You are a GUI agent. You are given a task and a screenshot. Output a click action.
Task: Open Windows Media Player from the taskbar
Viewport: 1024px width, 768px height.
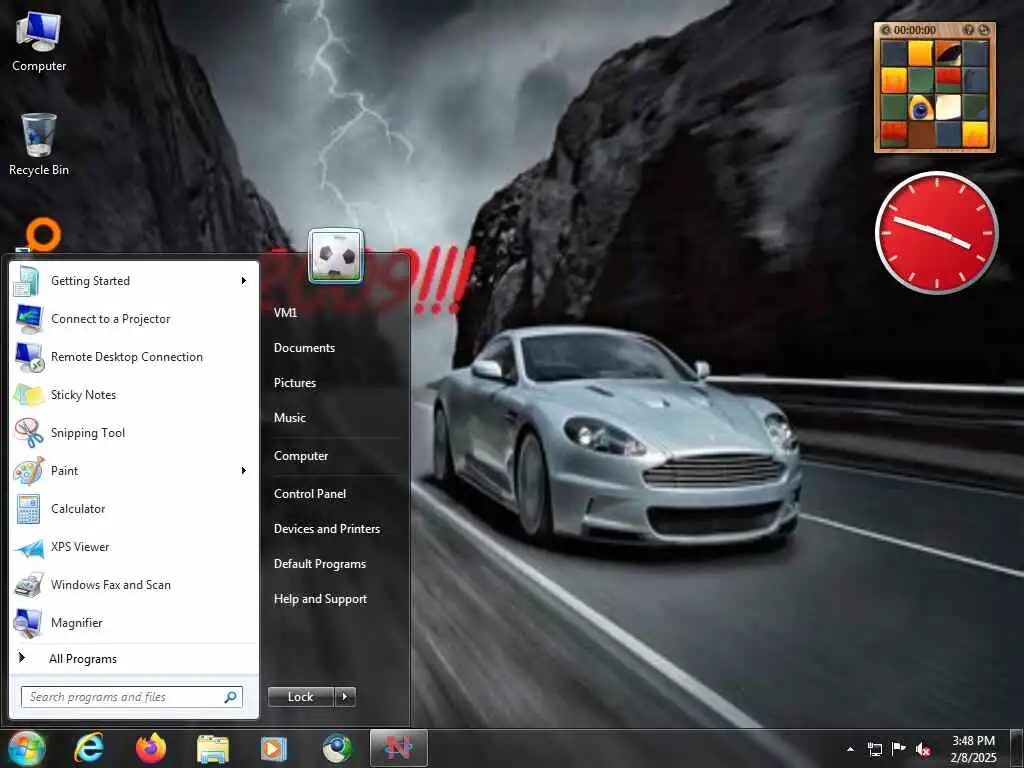point(274,749)
